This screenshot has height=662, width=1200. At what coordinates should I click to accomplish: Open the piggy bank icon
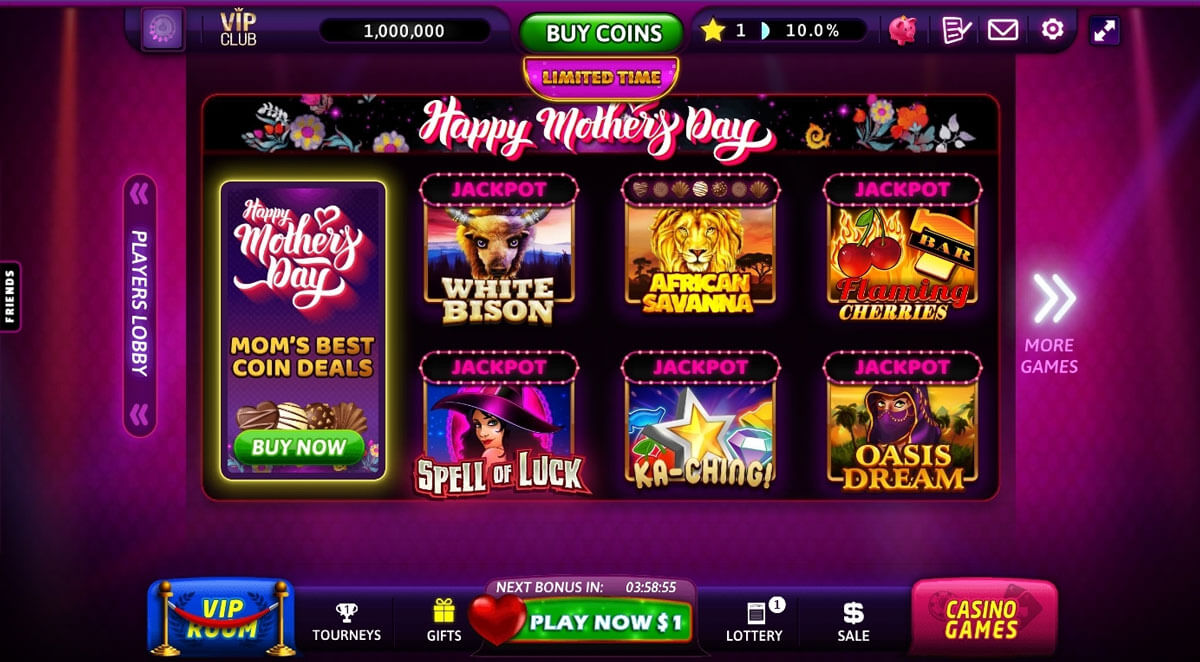click(x=904, y=30)
